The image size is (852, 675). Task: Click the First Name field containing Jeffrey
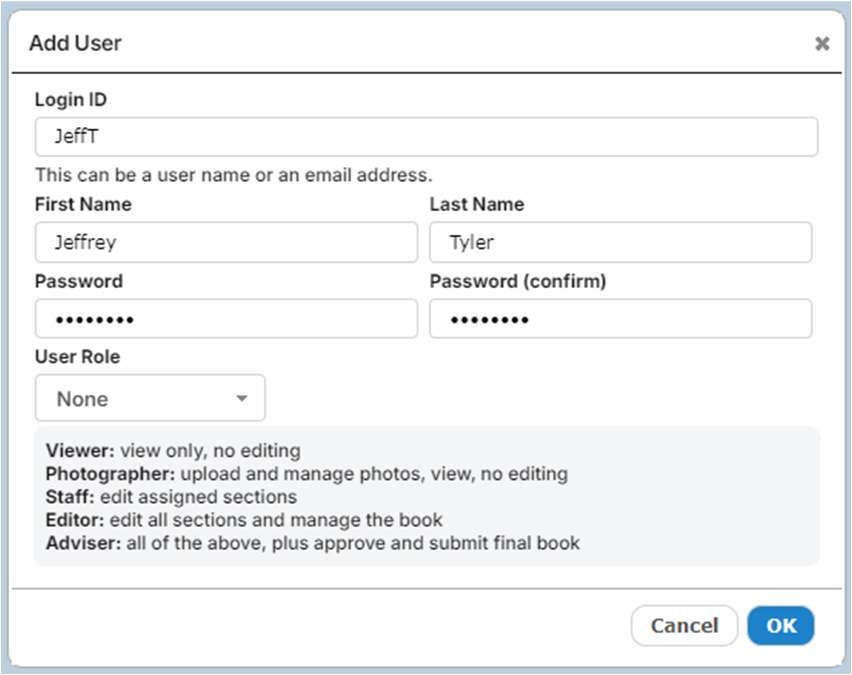click(226, 242)
